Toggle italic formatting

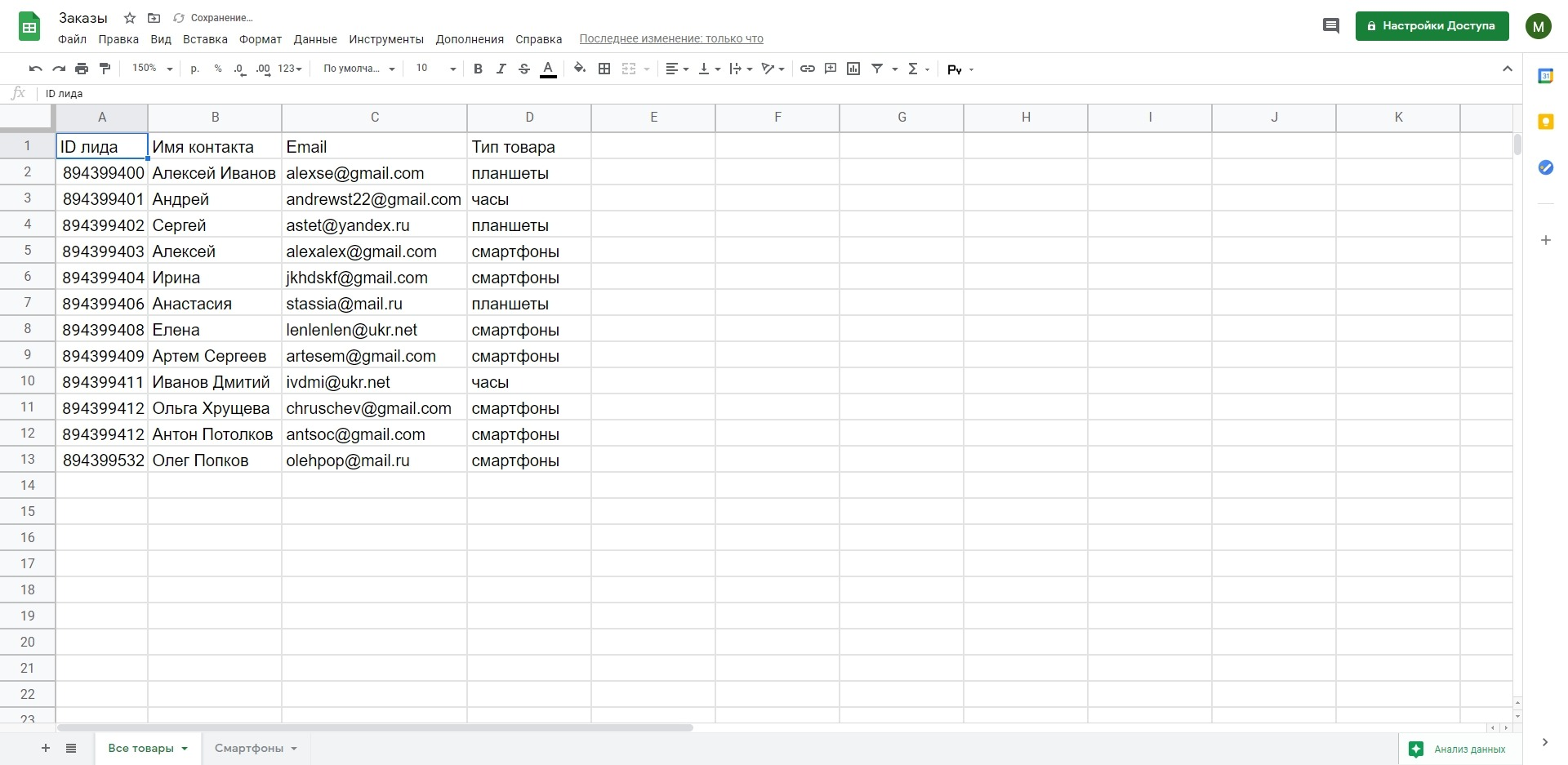(x=501, y=69)
